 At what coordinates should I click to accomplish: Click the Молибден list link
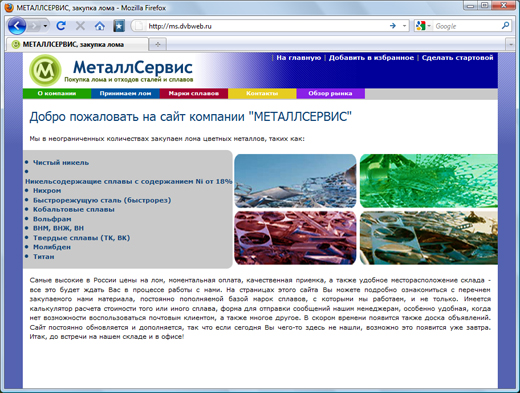point(52,247)
